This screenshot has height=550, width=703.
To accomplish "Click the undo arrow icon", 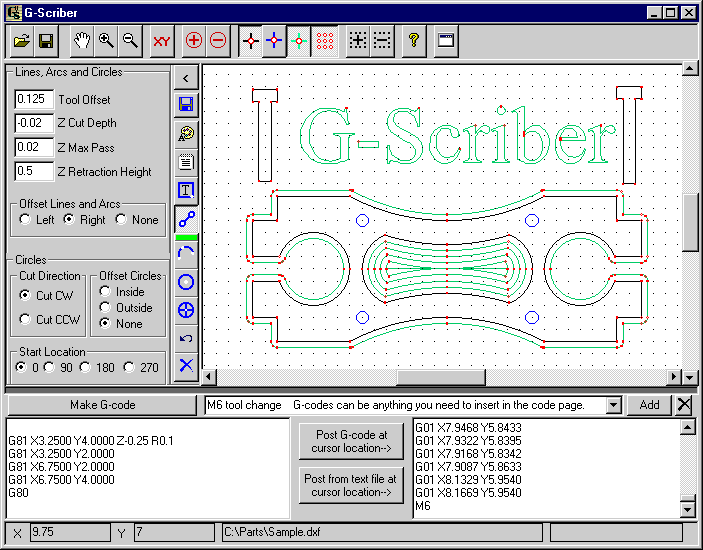I will click(186, 338).
